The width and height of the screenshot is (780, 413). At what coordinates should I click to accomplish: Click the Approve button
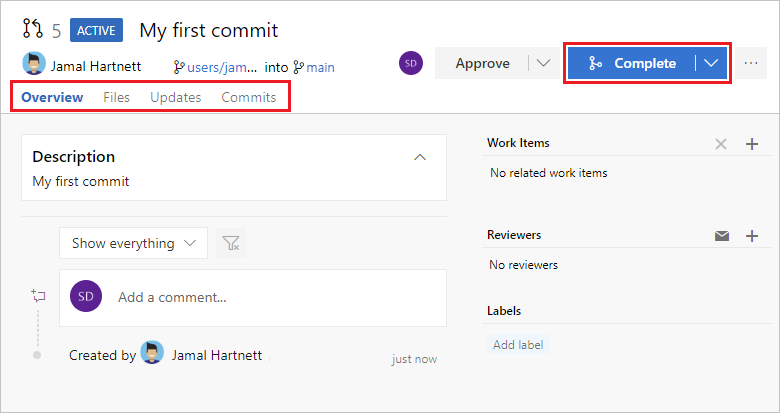[482, 63]
